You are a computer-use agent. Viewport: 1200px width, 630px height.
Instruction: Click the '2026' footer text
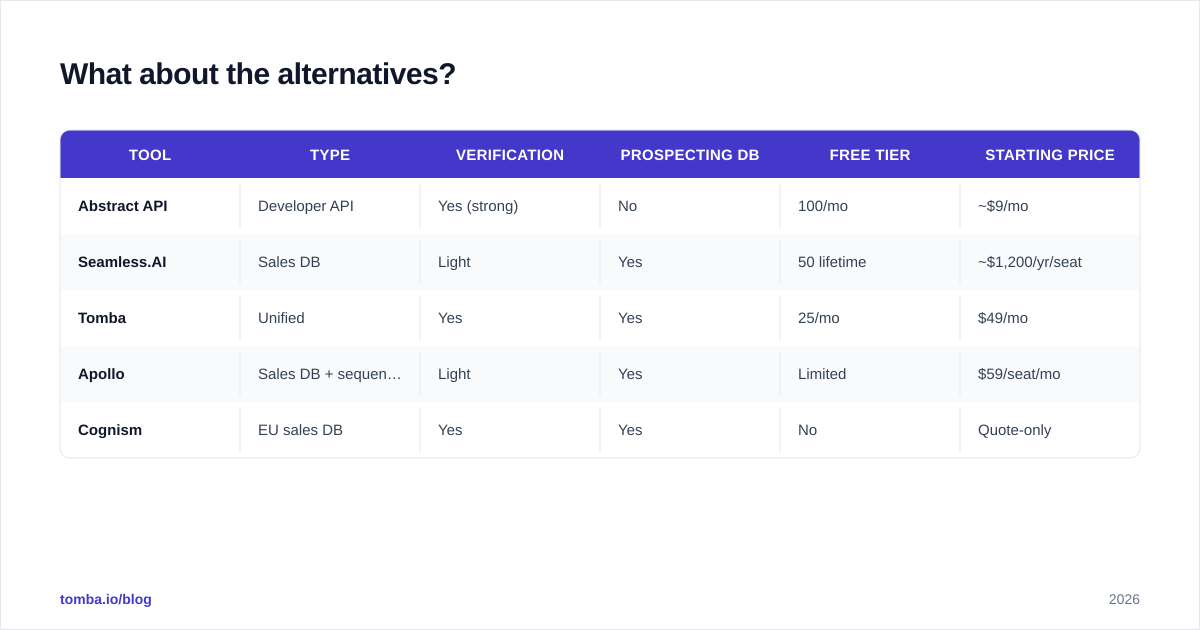(1124, 599)
